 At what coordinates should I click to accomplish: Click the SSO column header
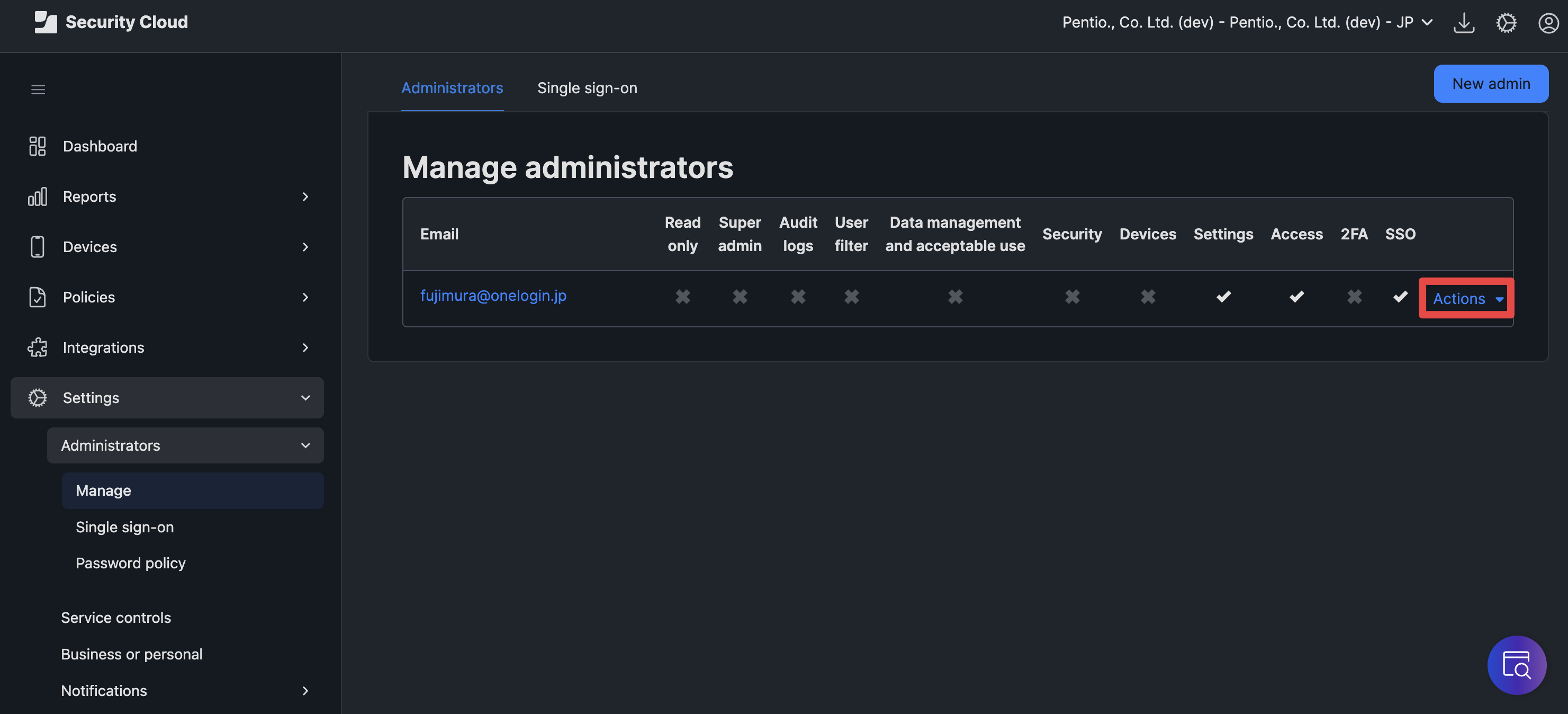pyautogui.click(x=1400, y=234)
